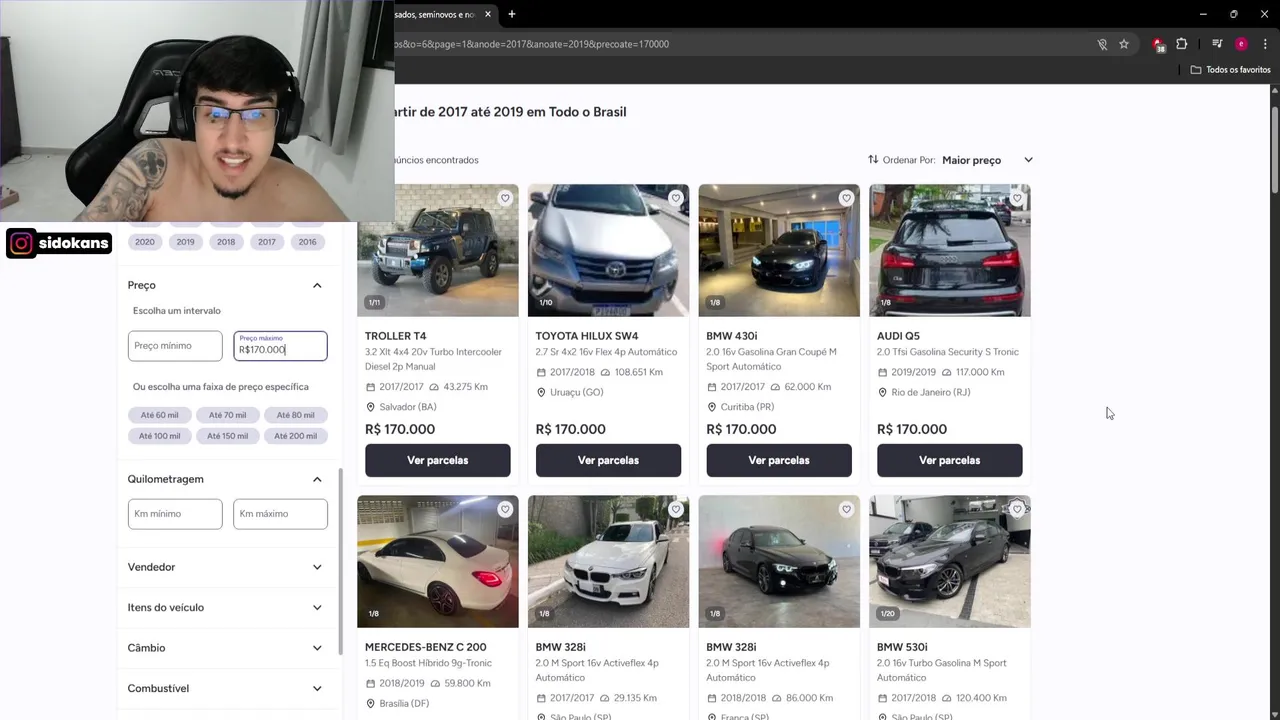
Task: Open the Mercedes-Benz C 200 car photo
Action: (x=438, y=562)
